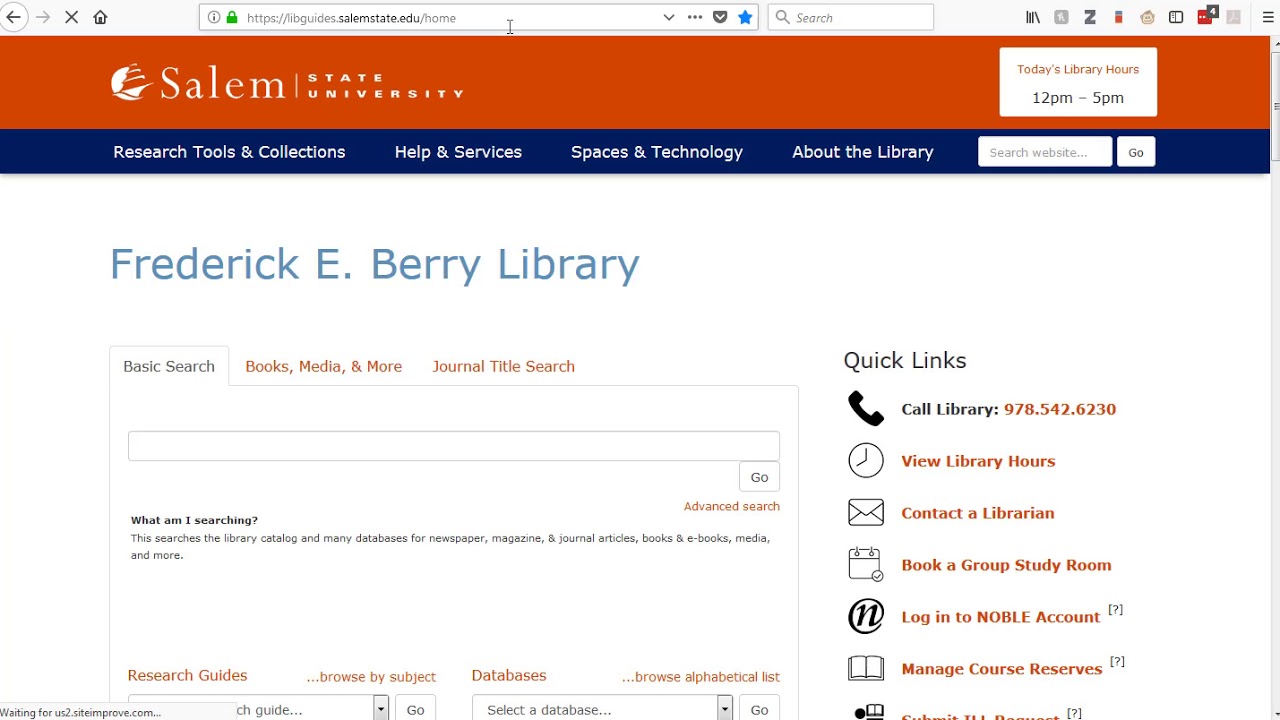The width and height of the screenshot is (1280, 720).
Task: Open the Firefox hamburger menu
Action: (x=1268, y=17)
